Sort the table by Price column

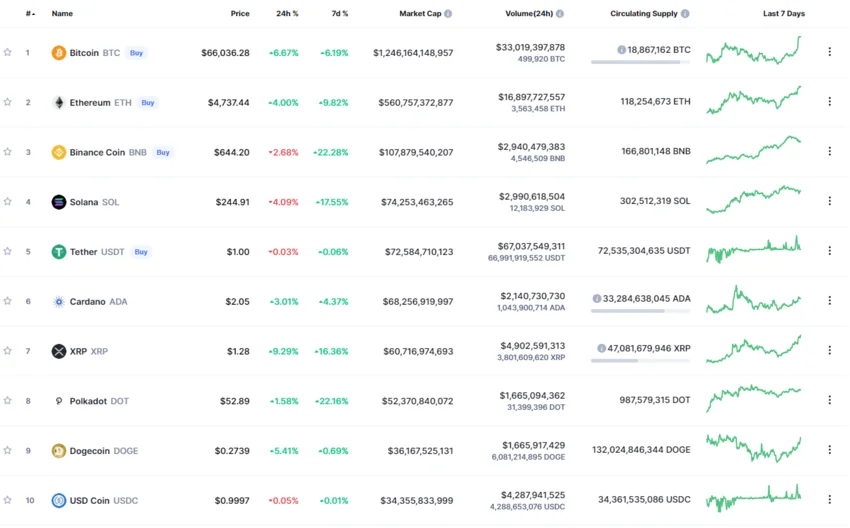(x=240, y=14)
